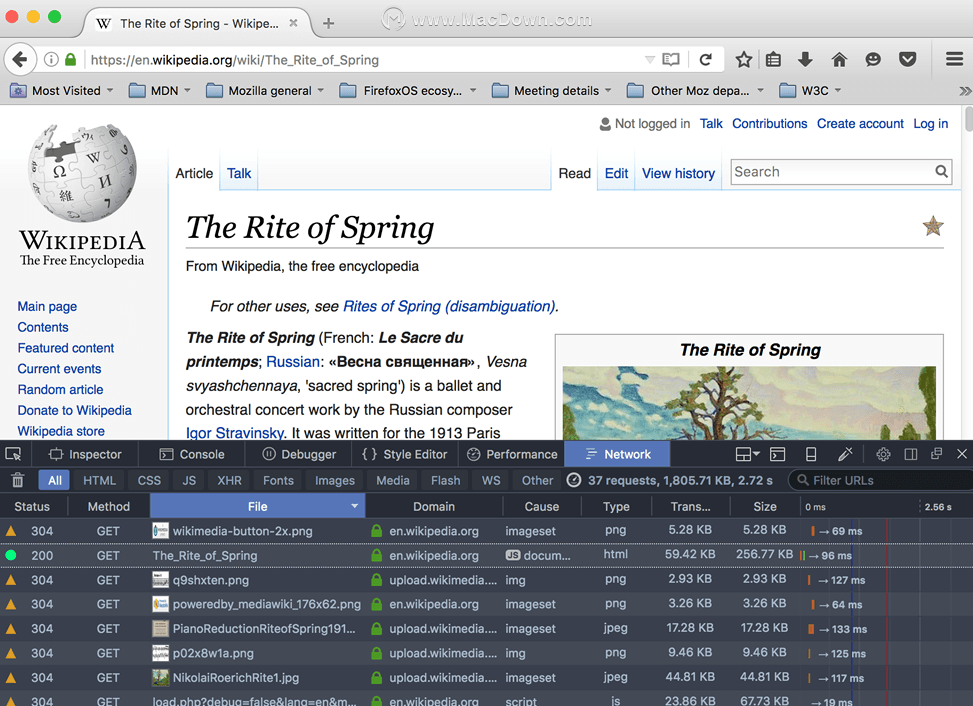973x706 pixels.
Task: Click the Wikipedia search magnifier icon
Action: pyautogui.click(x=941, y=172)
